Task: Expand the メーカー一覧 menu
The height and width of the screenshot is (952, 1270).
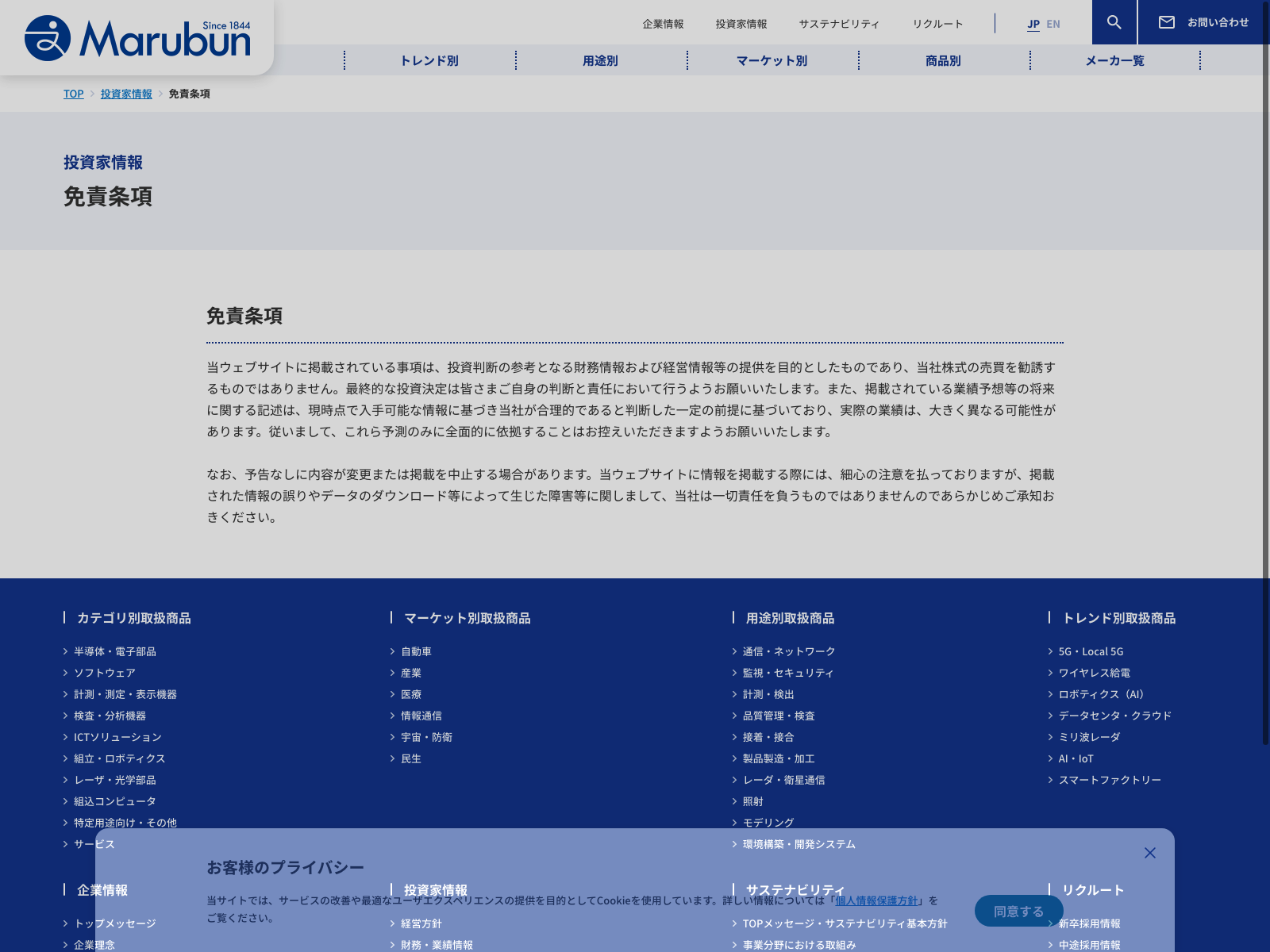Action: (x=1115, y=60)
